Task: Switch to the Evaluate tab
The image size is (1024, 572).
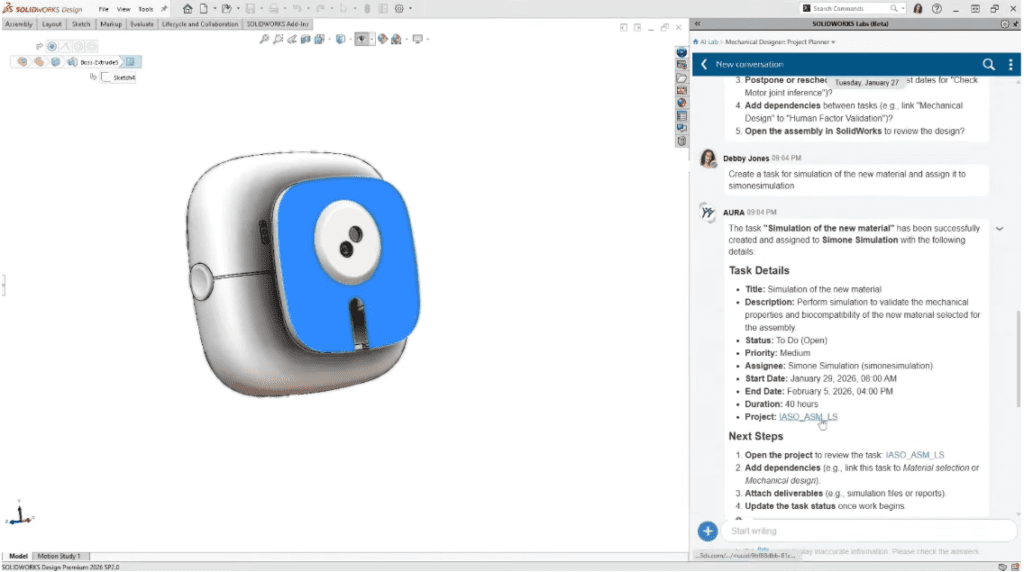Action: 142,24
